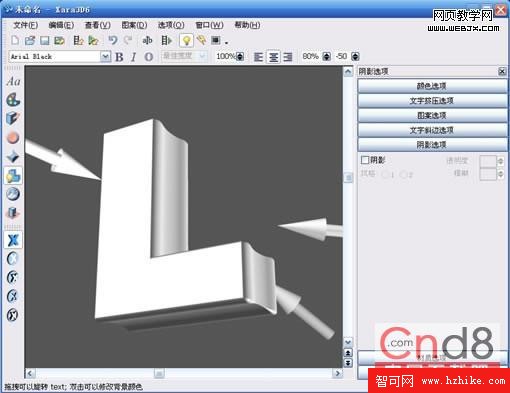510x393 pixels.
Task: Click the 图案选项 button
Action: point(432,115)
